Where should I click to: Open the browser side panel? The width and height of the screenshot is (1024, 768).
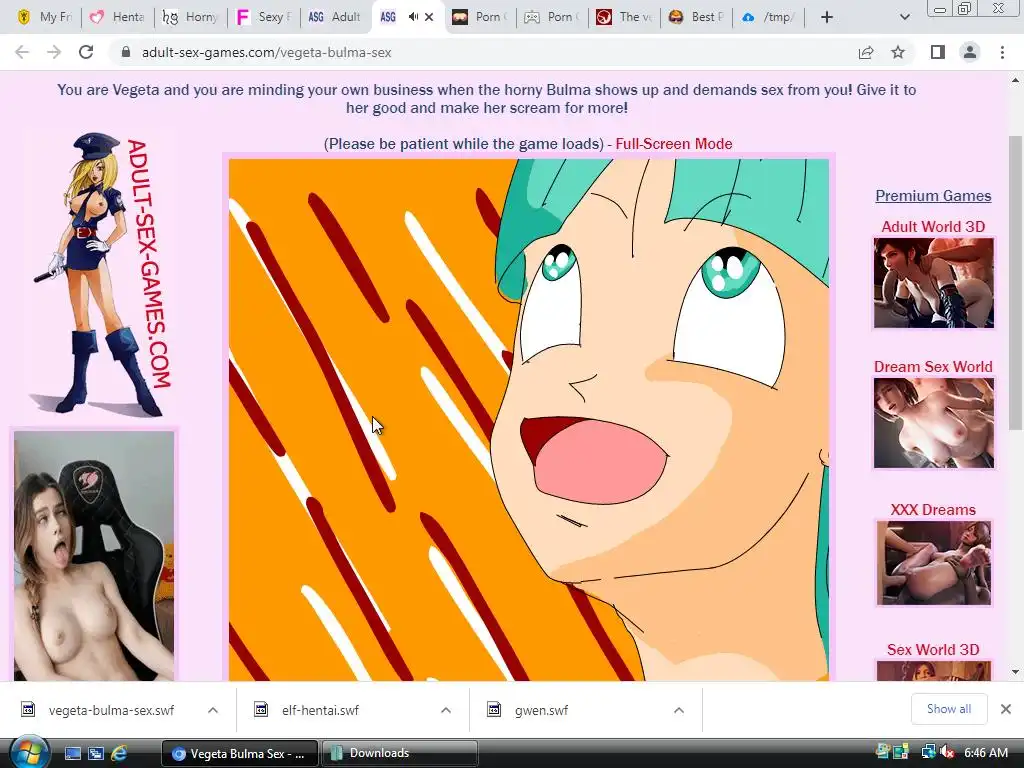(938, 52)
